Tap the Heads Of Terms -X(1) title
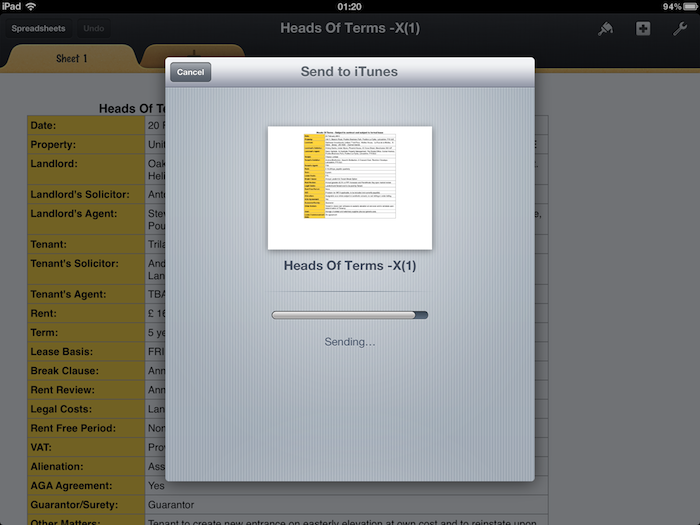Viewport: 700px width, 525px height. coord(350,28)
